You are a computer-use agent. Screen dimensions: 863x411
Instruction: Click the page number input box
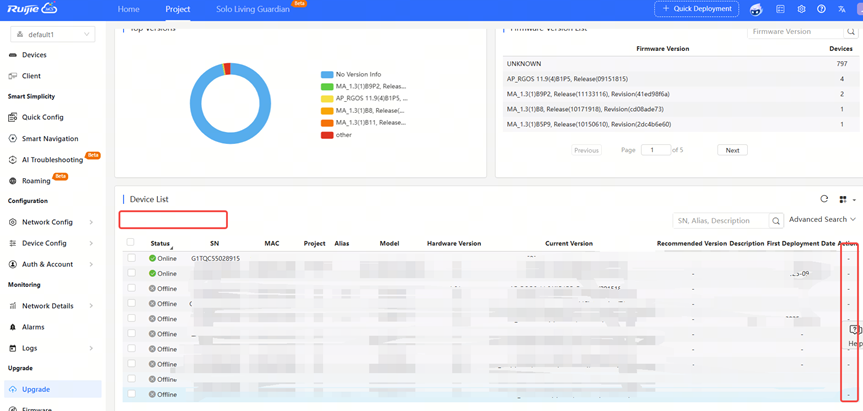(x=656, y=150)
